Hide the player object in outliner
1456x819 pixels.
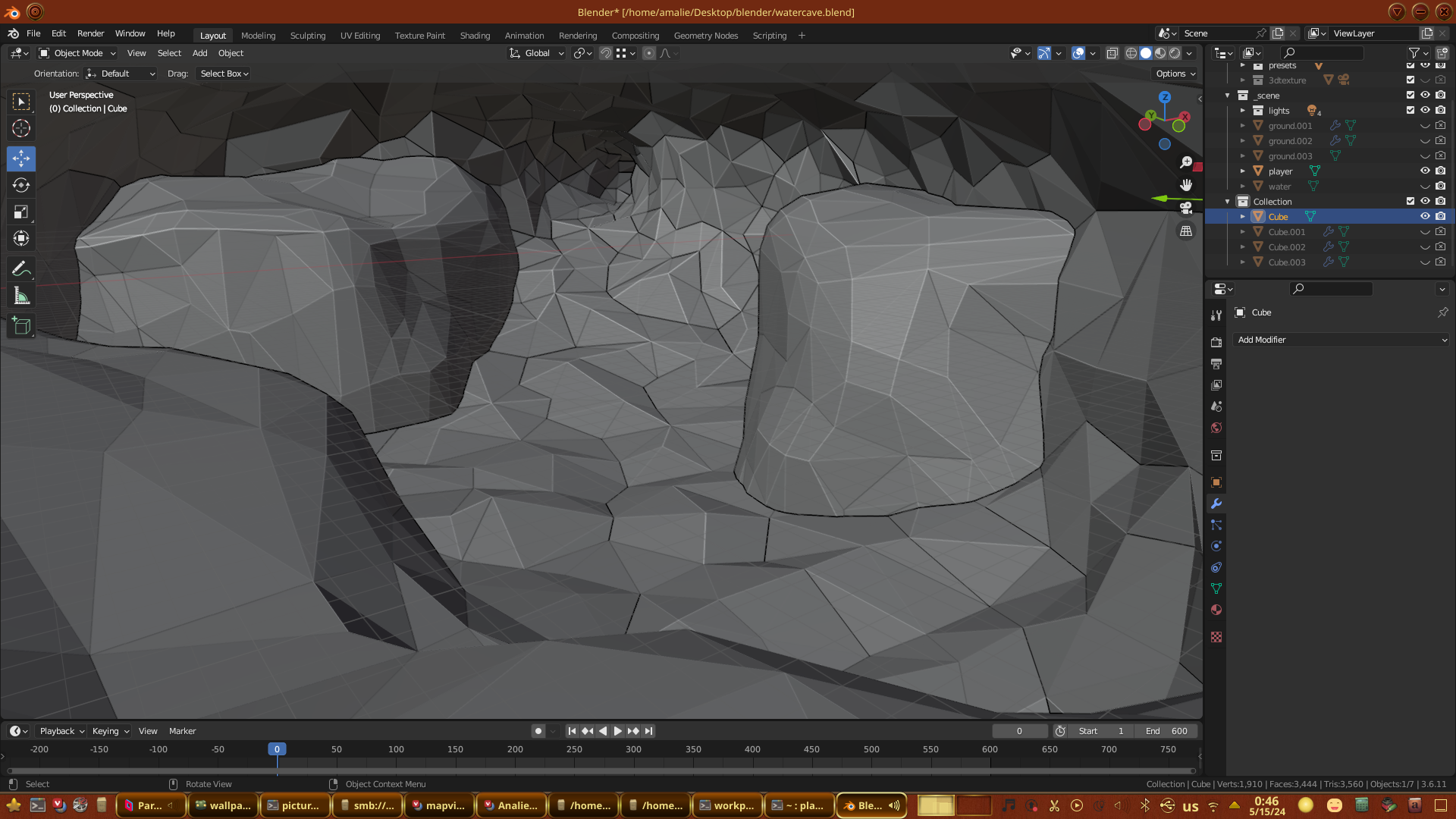[x=1425, y=171]
